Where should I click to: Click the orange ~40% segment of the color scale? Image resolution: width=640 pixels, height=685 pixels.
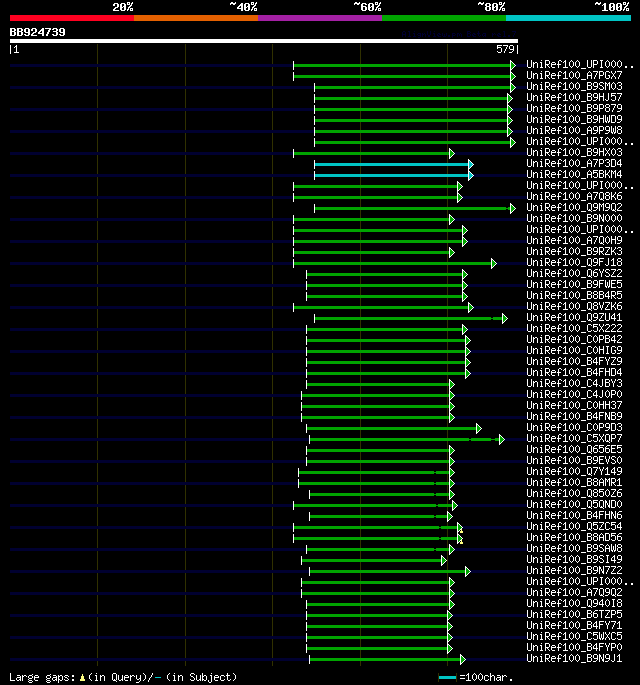pos(196,18)
